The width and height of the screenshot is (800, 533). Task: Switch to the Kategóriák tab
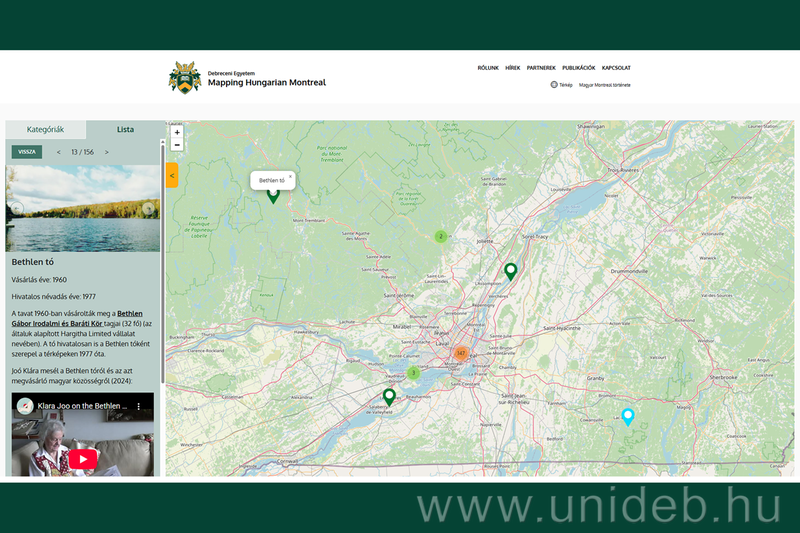tap(46, 130)
